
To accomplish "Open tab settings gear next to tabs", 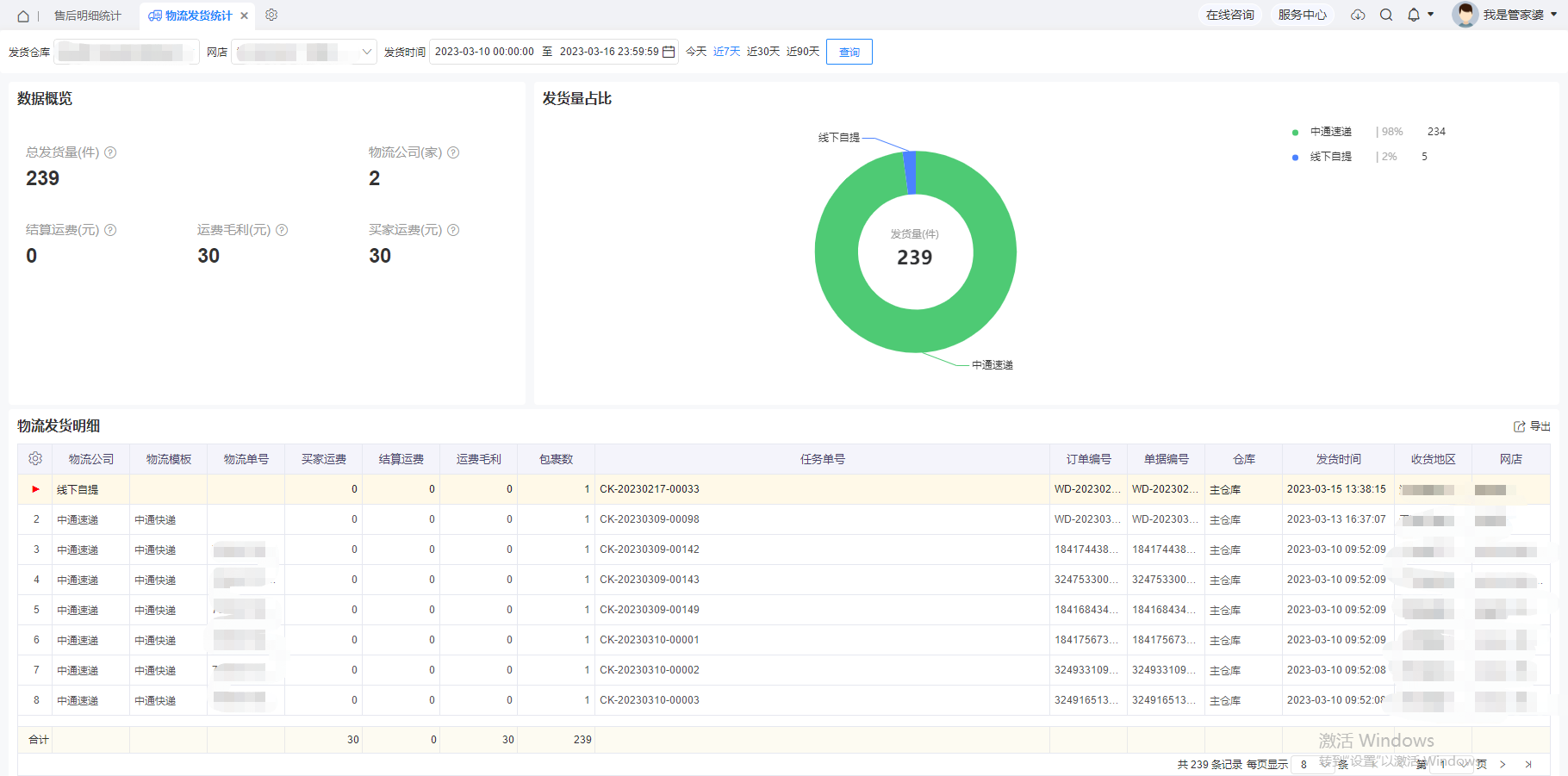I will coord(271,15).
